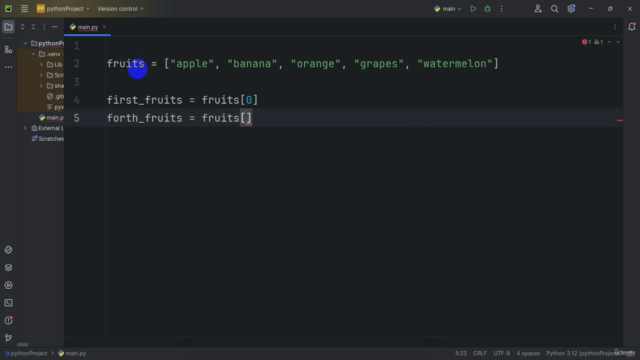The image size is (640, 360).
Task: Select Scratches and Consoles node
Action: [47, 139]
